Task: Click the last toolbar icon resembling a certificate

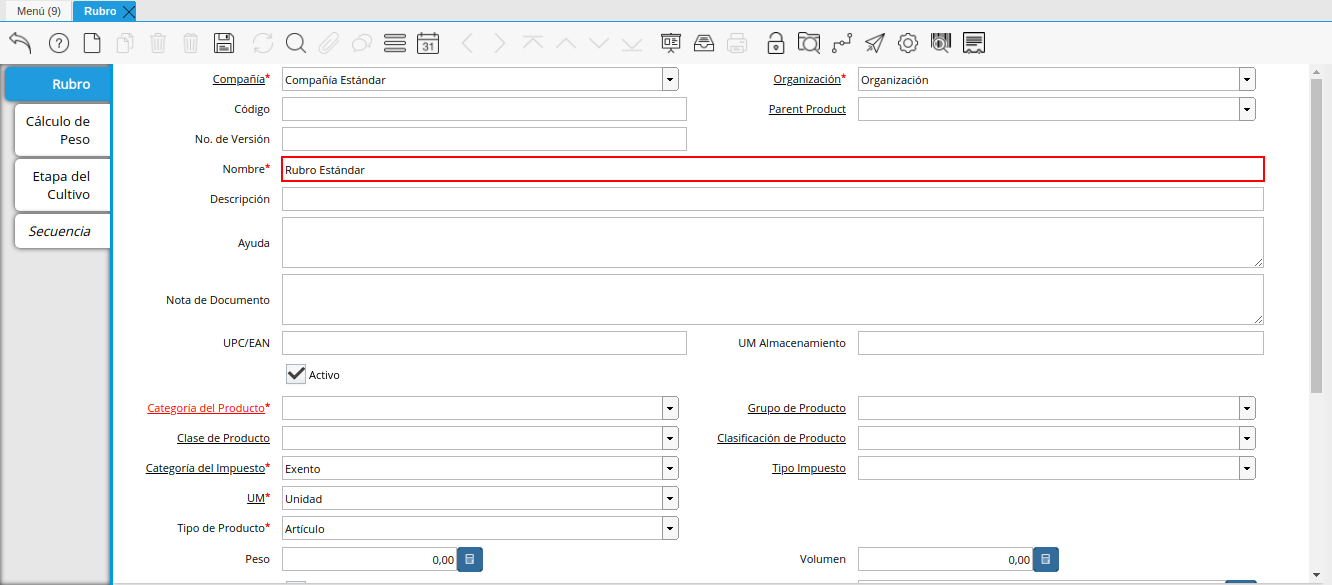Action: coord(974,43)
